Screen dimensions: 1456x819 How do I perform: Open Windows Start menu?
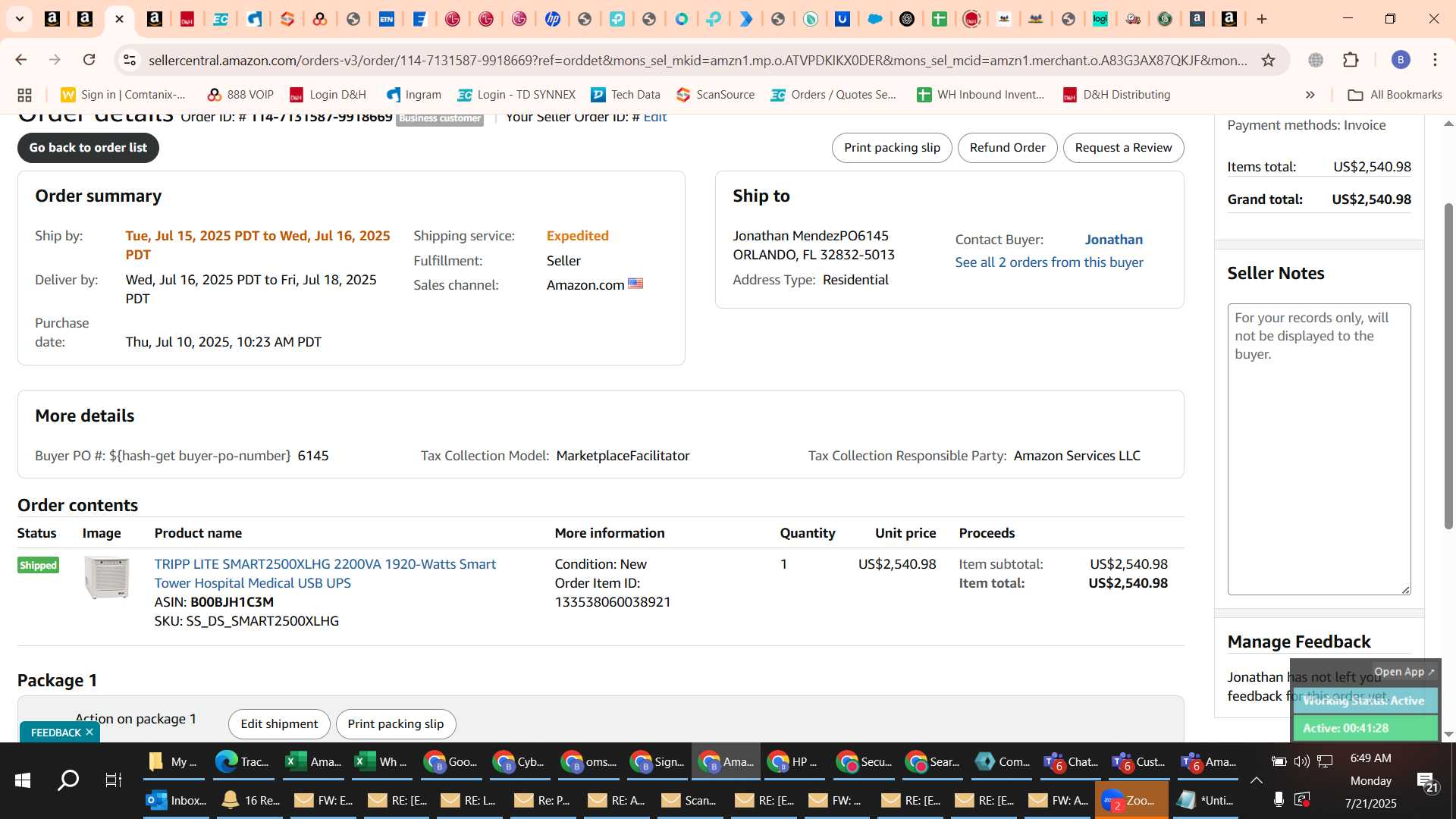pyautogui.click(x=23, y=780)
